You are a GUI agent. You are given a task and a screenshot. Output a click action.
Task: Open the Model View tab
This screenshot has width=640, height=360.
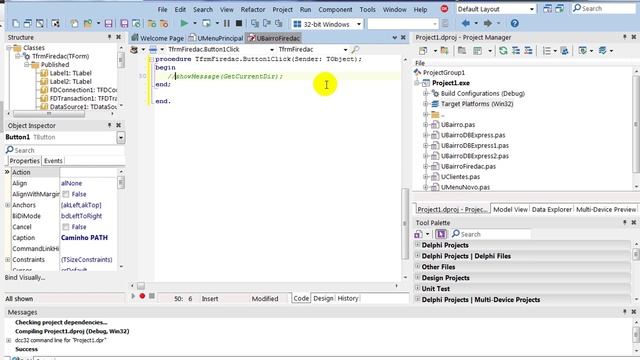(510, 209)
